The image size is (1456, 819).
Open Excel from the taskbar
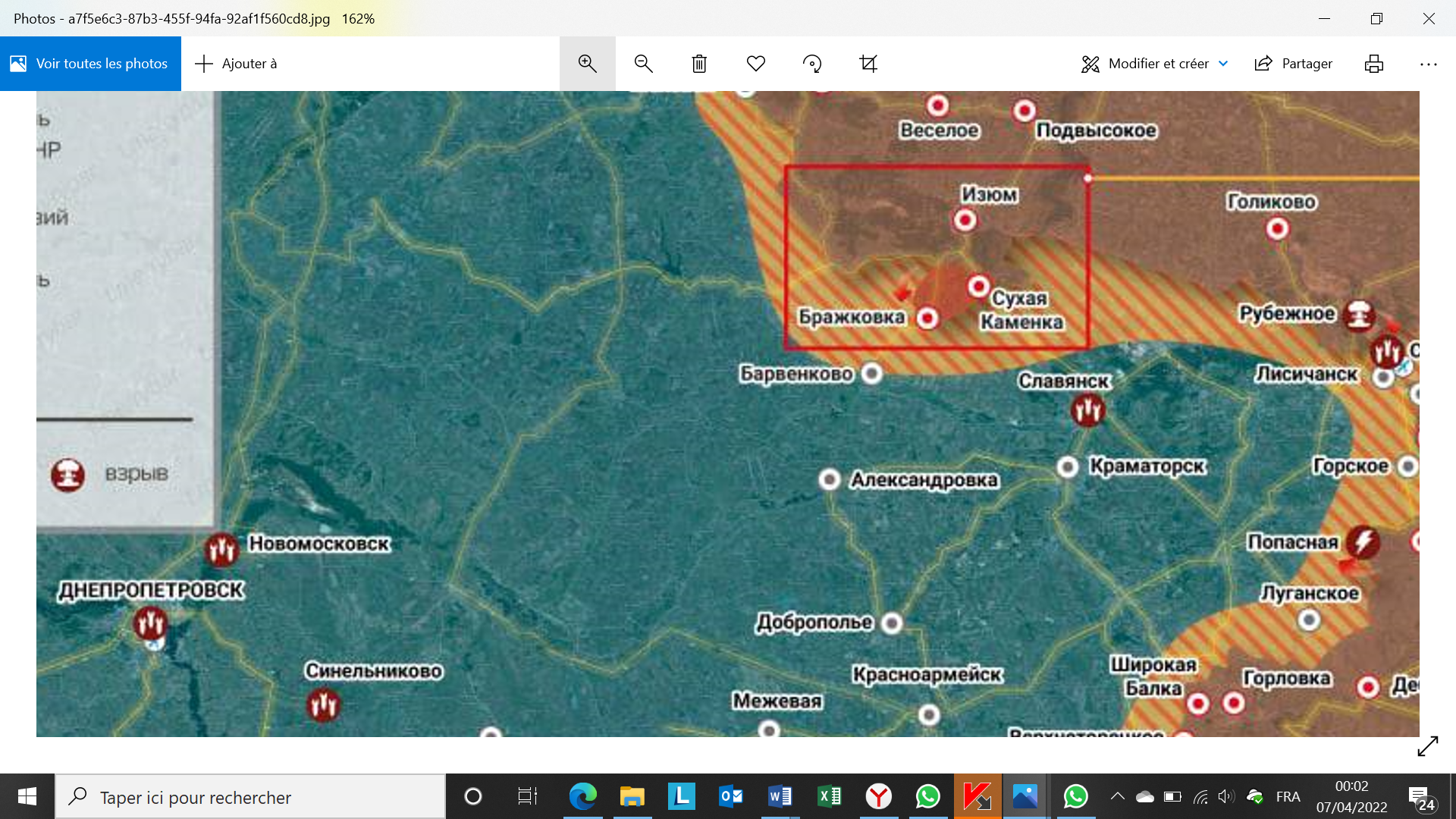(830, 796)
